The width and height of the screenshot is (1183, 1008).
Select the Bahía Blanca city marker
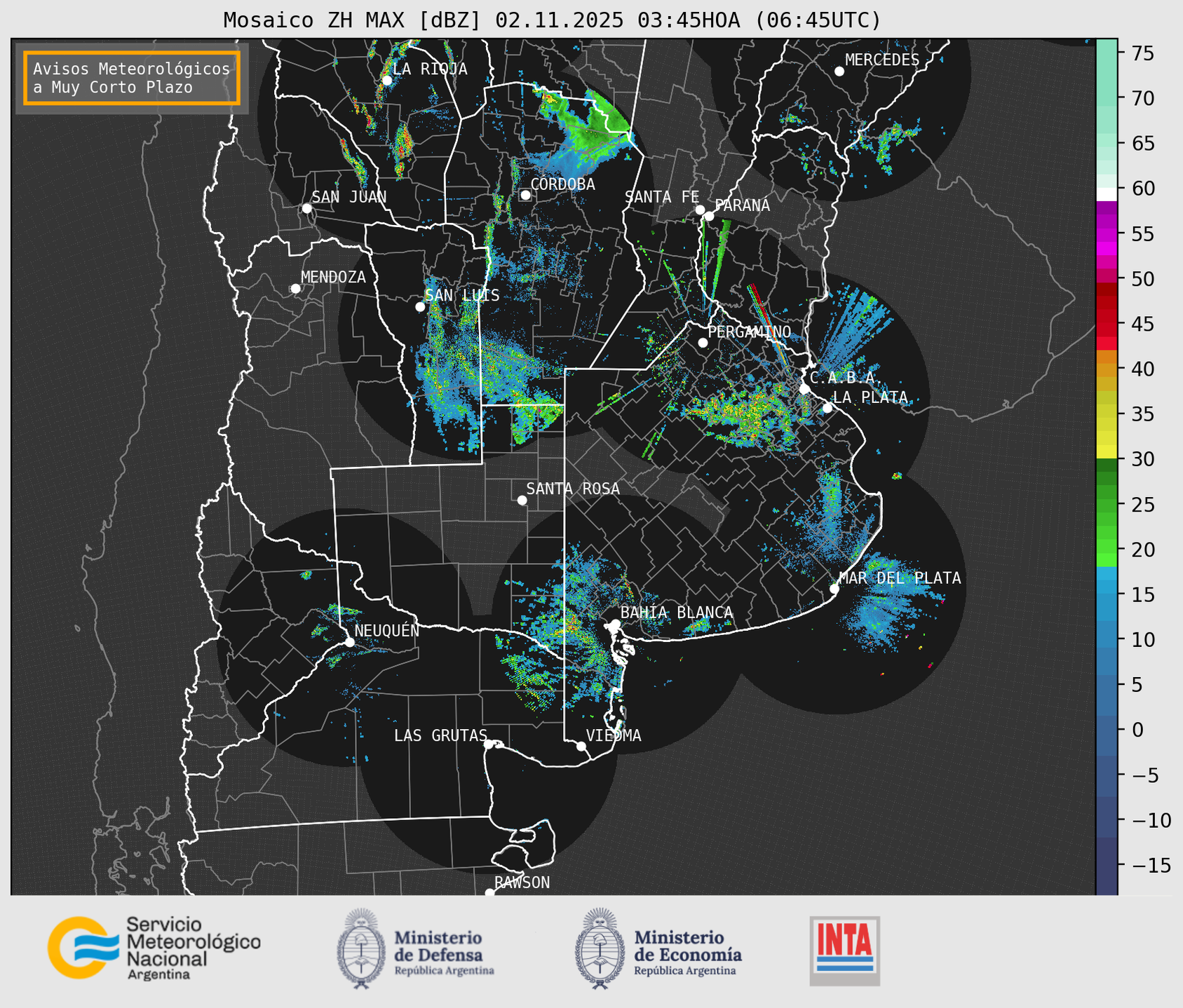pos(615,624)
